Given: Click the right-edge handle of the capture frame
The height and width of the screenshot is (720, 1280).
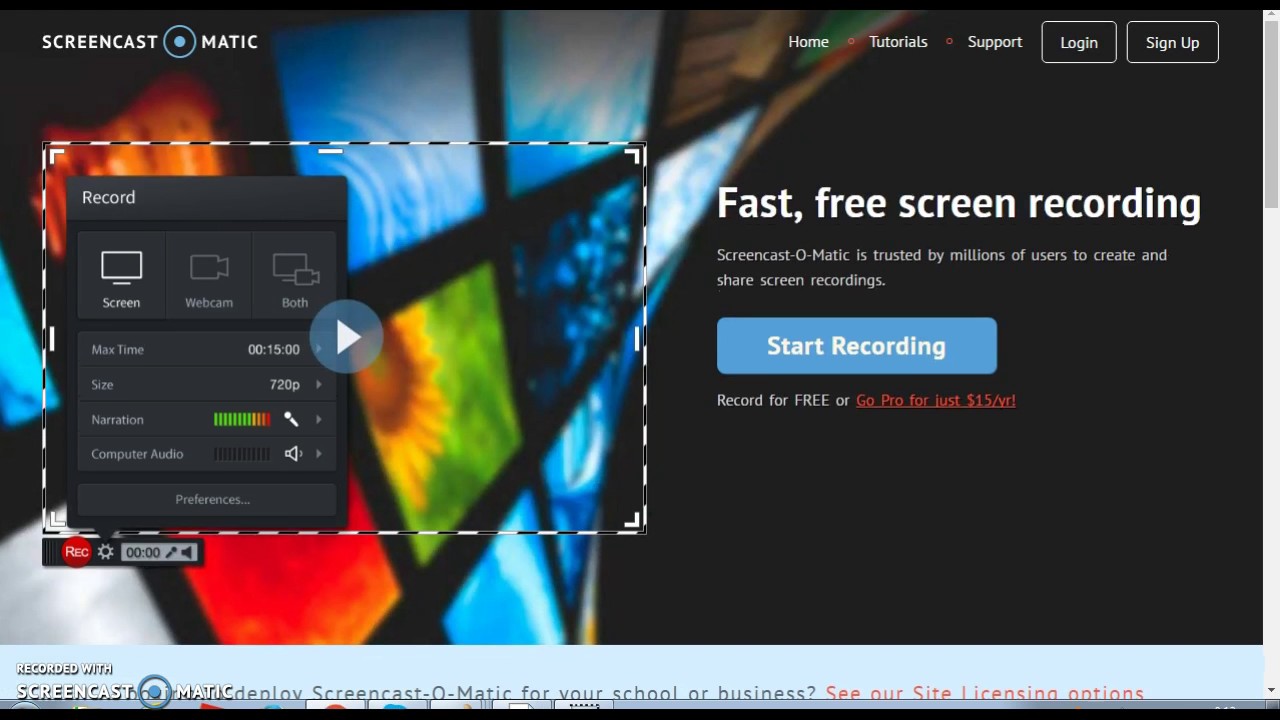Looking at the screenshot, I should (637, 339).
